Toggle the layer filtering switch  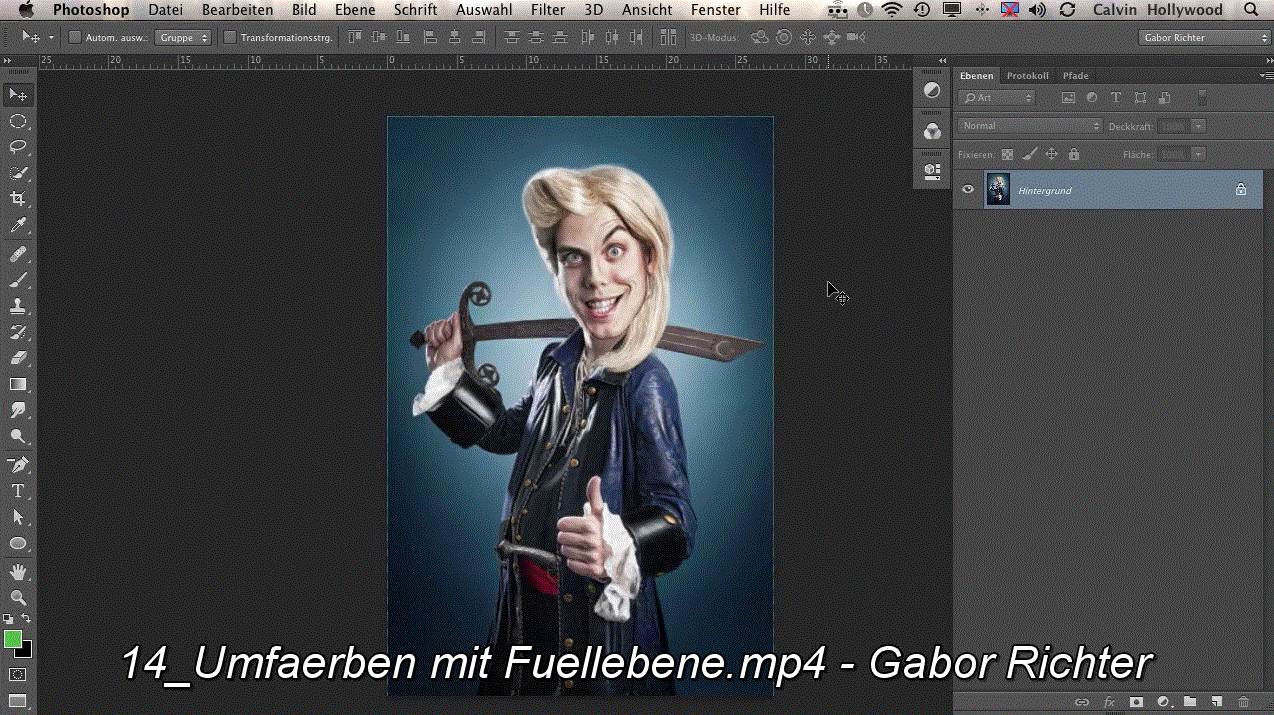[x=1203, y=97]
